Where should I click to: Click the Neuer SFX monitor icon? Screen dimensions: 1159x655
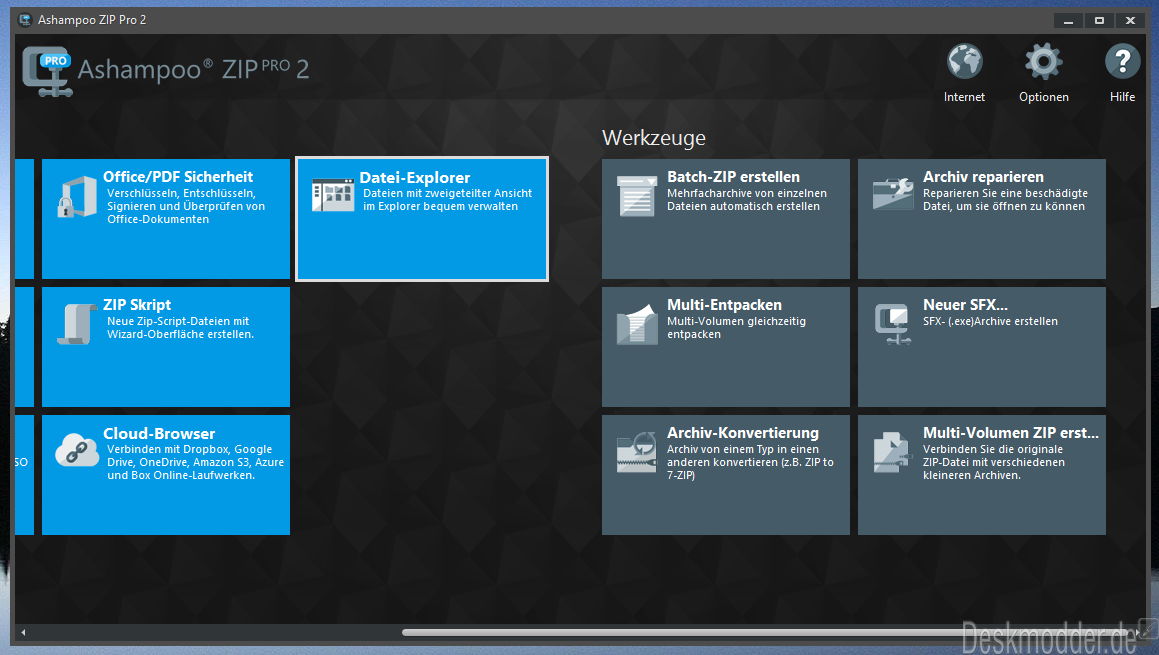coord(893,324)
